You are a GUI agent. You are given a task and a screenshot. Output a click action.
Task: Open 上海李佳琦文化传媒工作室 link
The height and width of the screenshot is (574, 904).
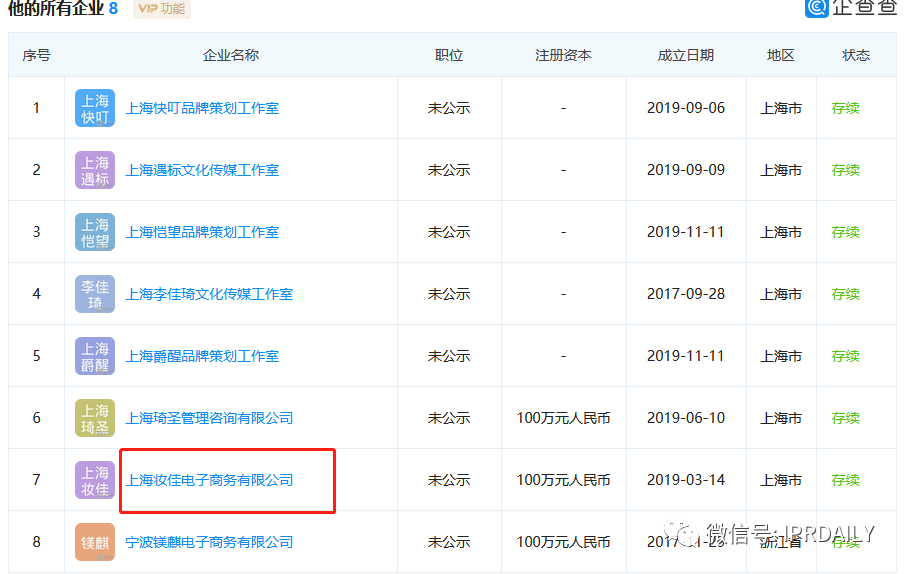pos(209,294)
